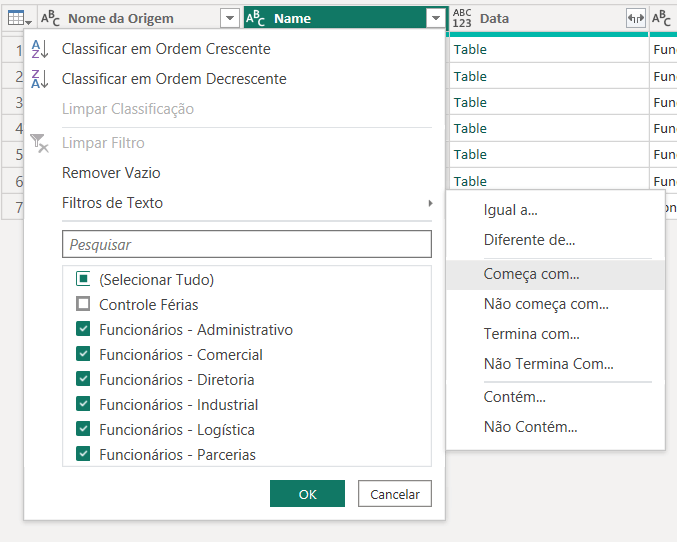The image size is (677, 542).
Task: Check the Controle Férias checkbox
Action: point(83,304)
